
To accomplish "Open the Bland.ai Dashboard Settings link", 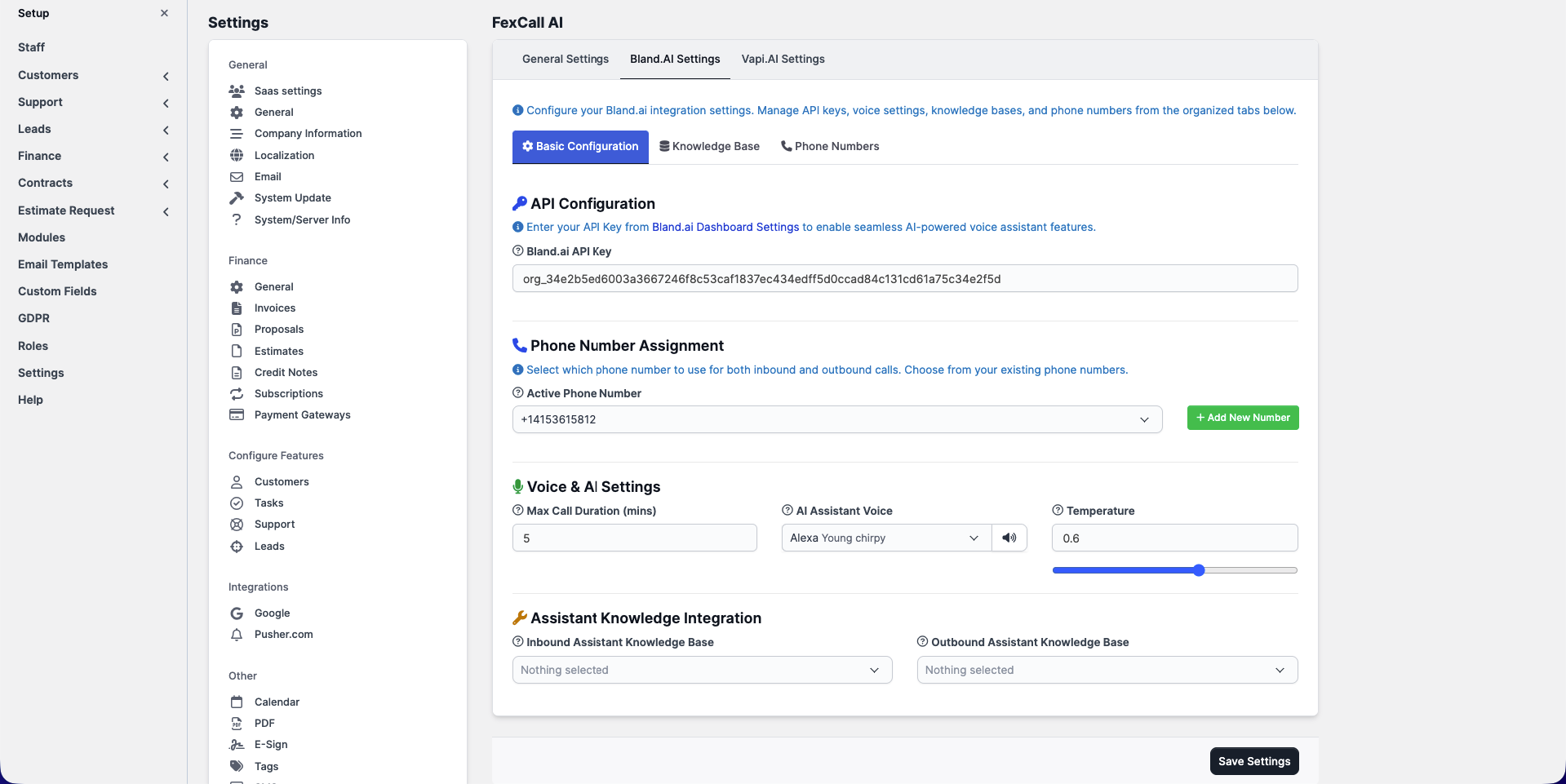I will click(725, 227).
